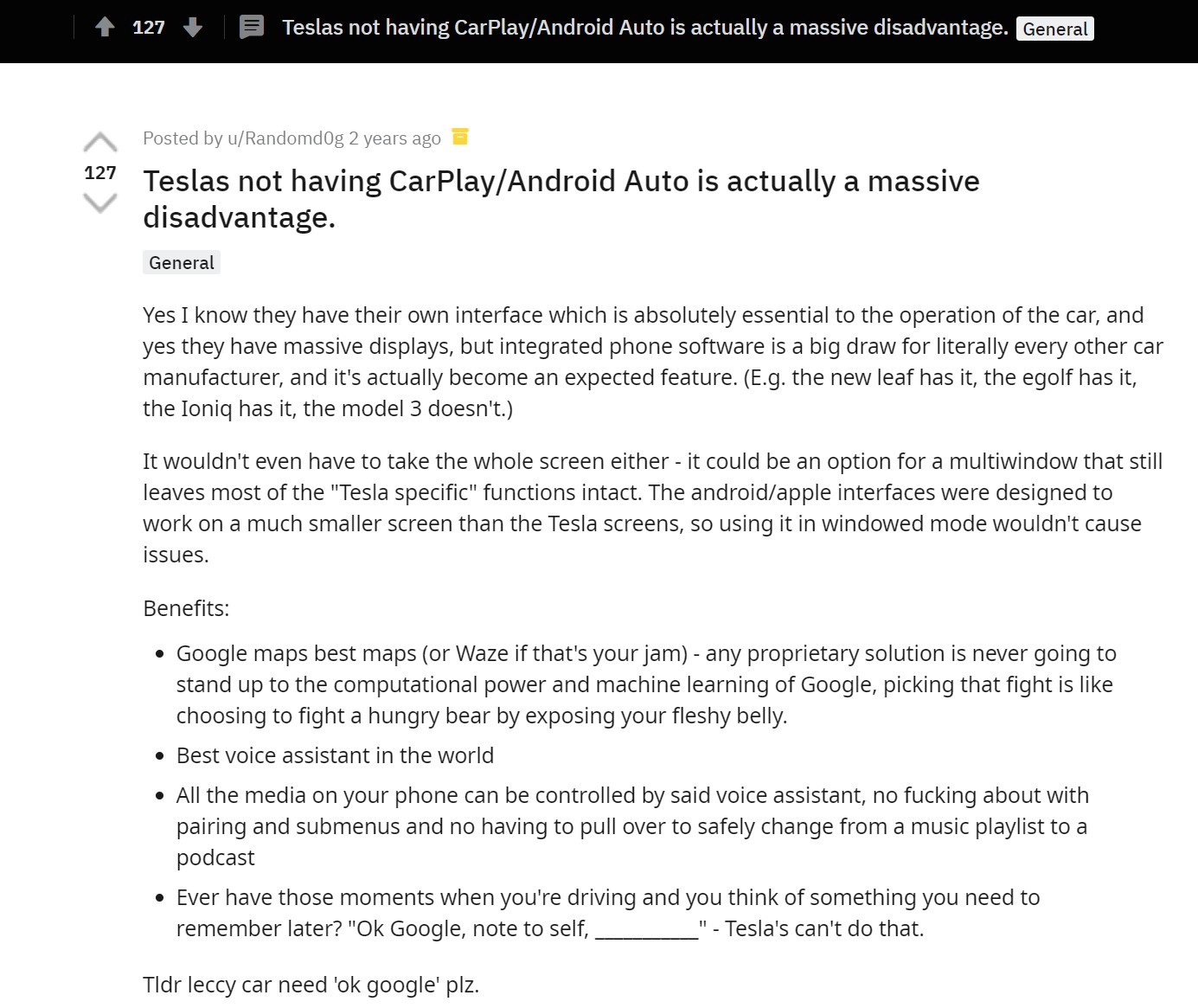The image size is (1198, 1008).
Task: Click the '2 years ago' timestamp
Action: [394, 138]
